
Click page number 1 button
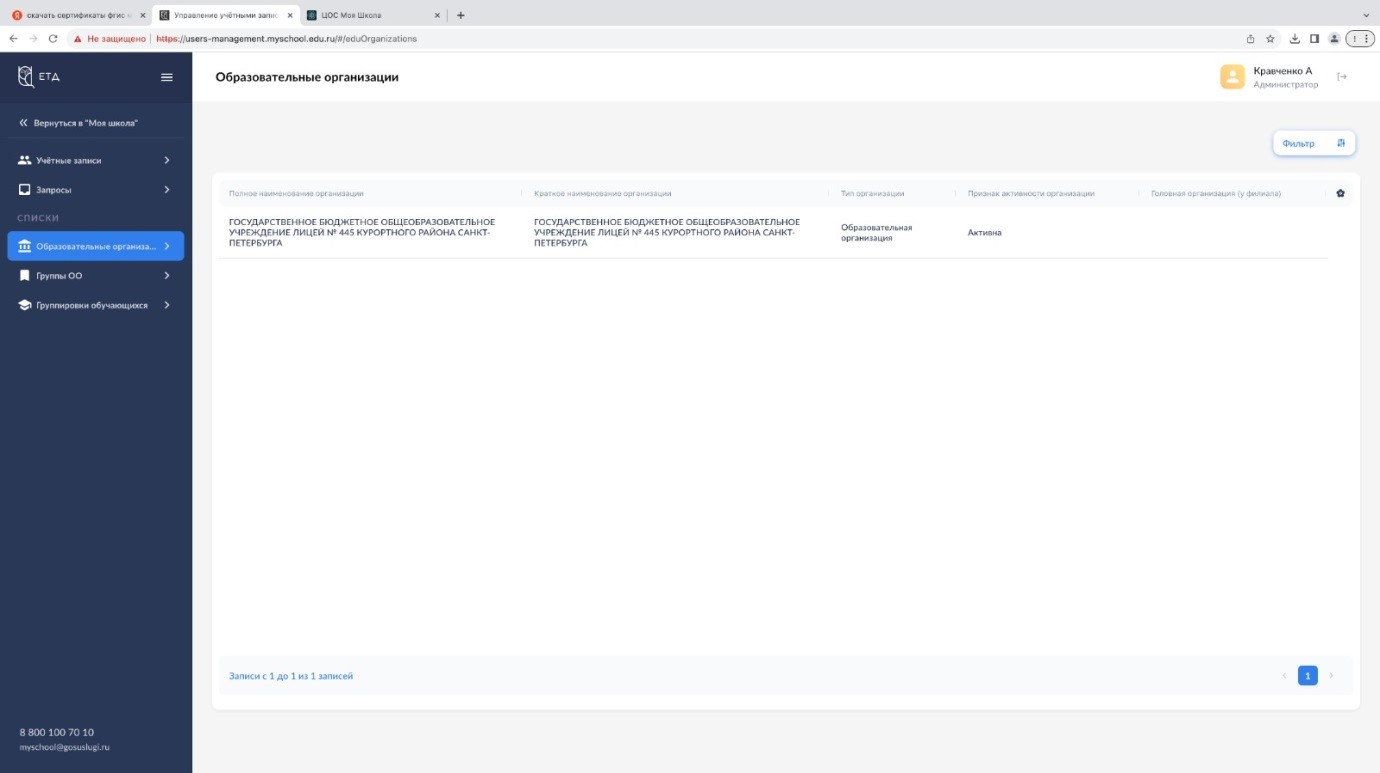(x=1308, y=676)
